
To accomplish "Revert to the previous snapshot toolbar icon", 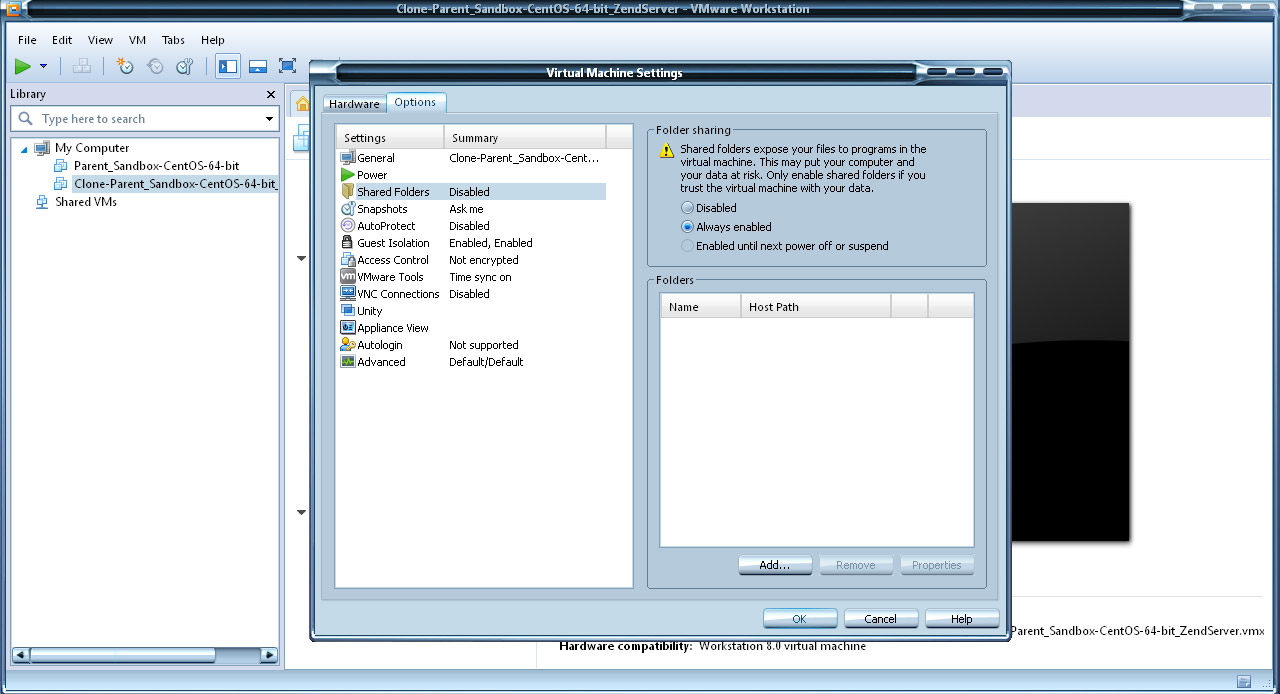I will point(155,67).
